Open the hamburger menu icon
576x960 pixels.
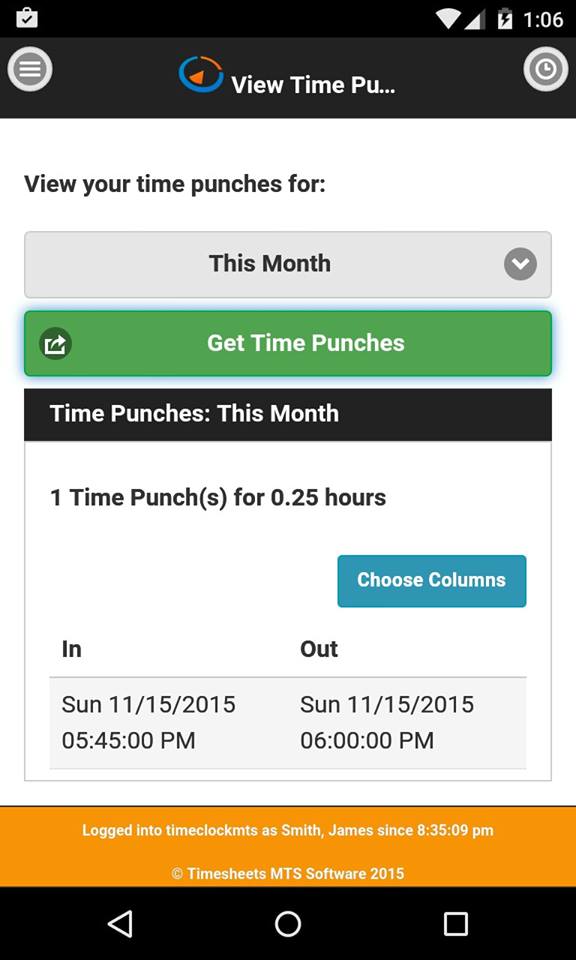tap(29, 69)
